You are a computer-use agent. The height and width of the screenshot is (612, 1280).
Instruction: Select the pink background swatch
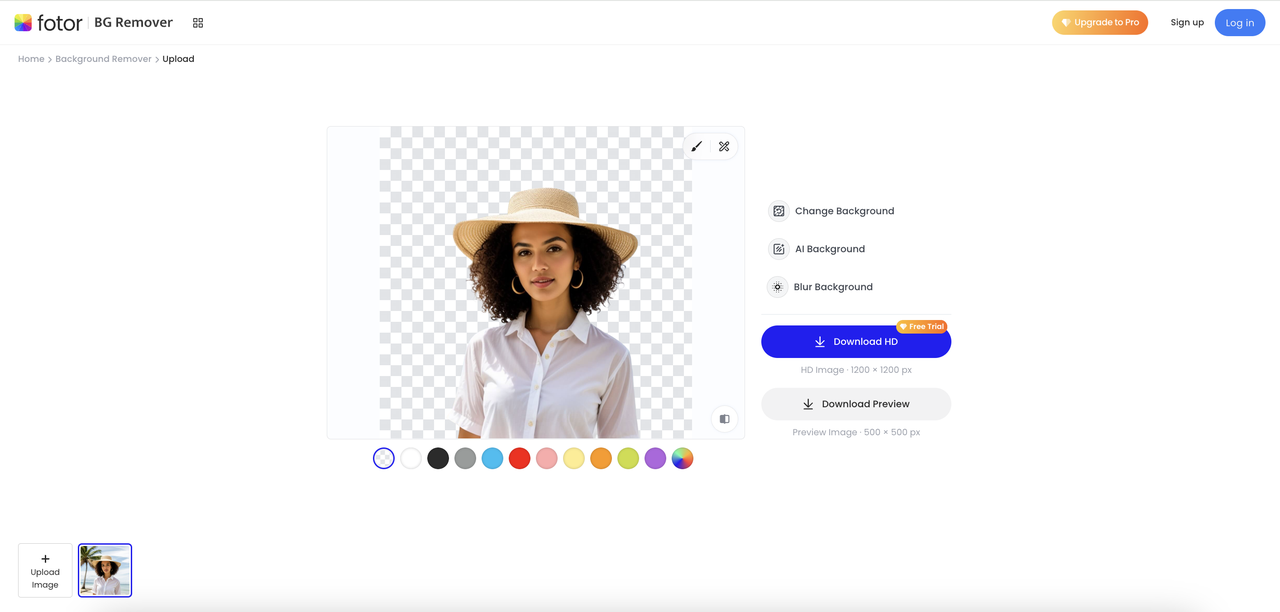546,458
